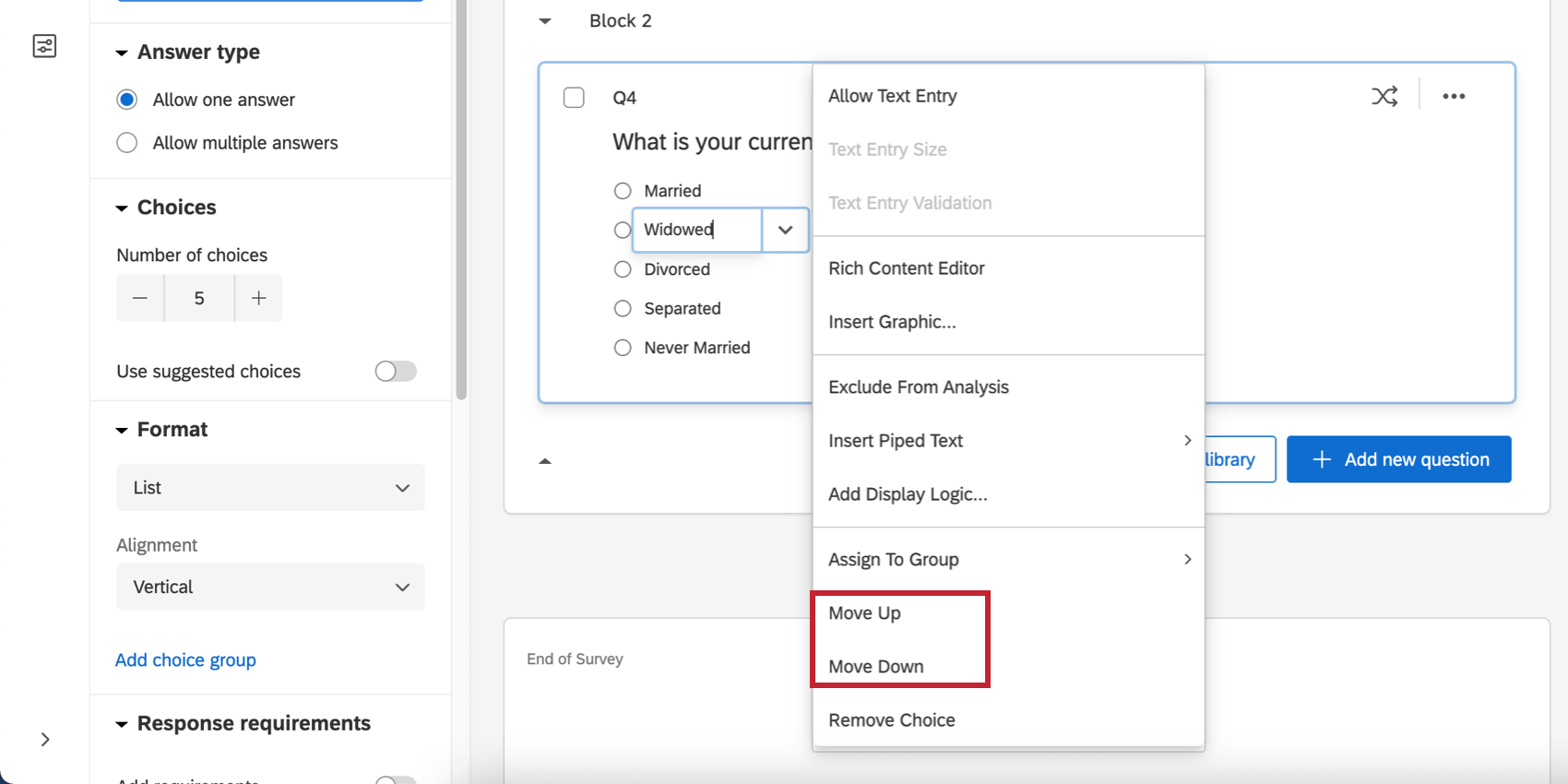Click the caret below the Q4 card

click(545, 460)
